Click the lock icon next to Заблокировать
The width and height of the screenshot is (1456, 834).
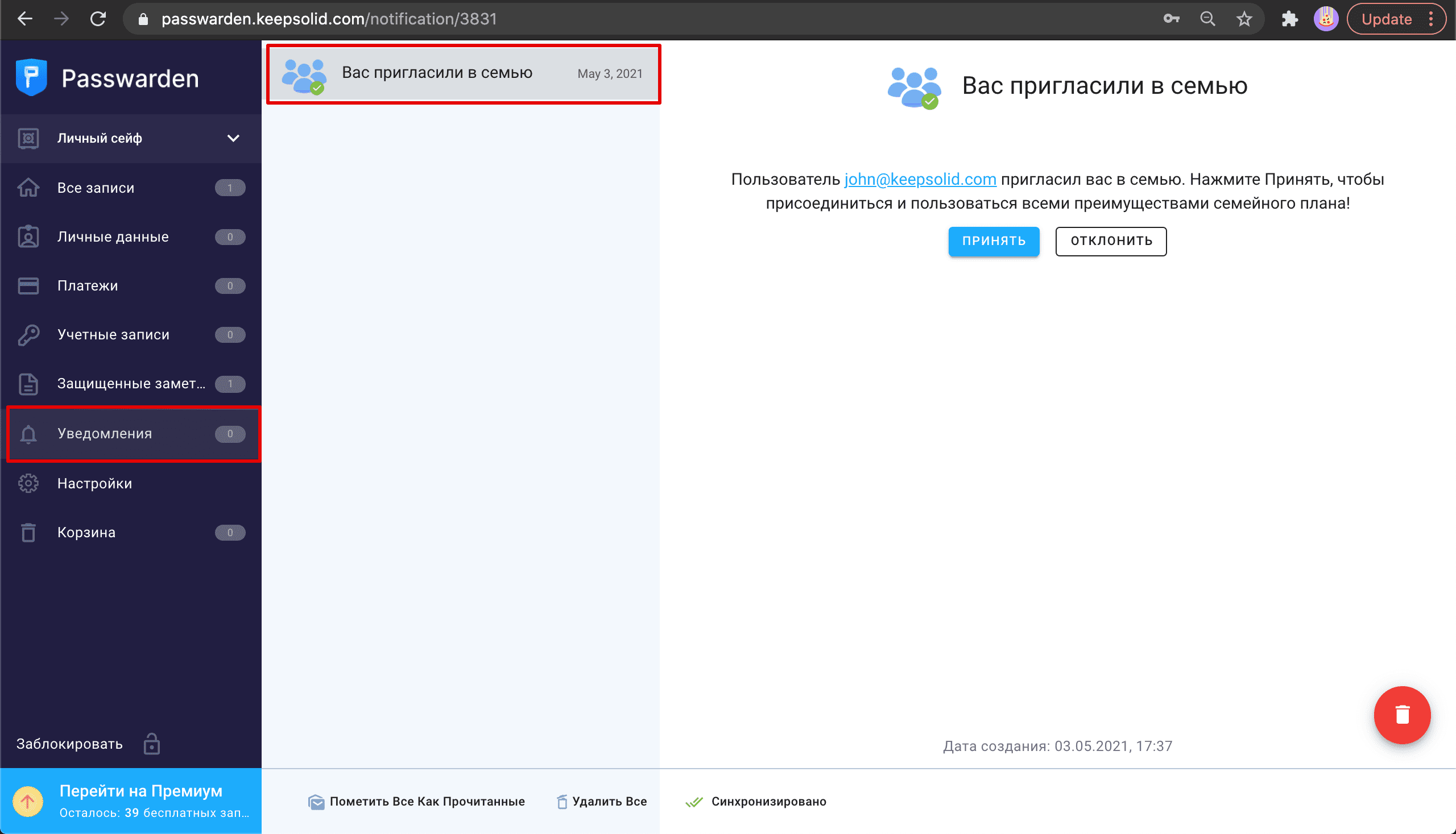pos(151,744)
